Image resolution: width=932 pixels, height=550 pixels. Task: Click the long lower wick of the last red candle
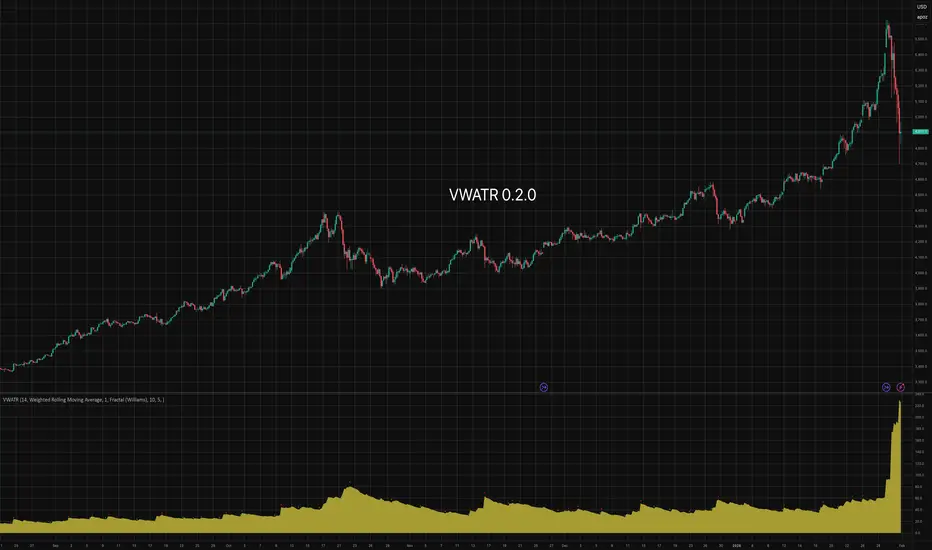900,152
